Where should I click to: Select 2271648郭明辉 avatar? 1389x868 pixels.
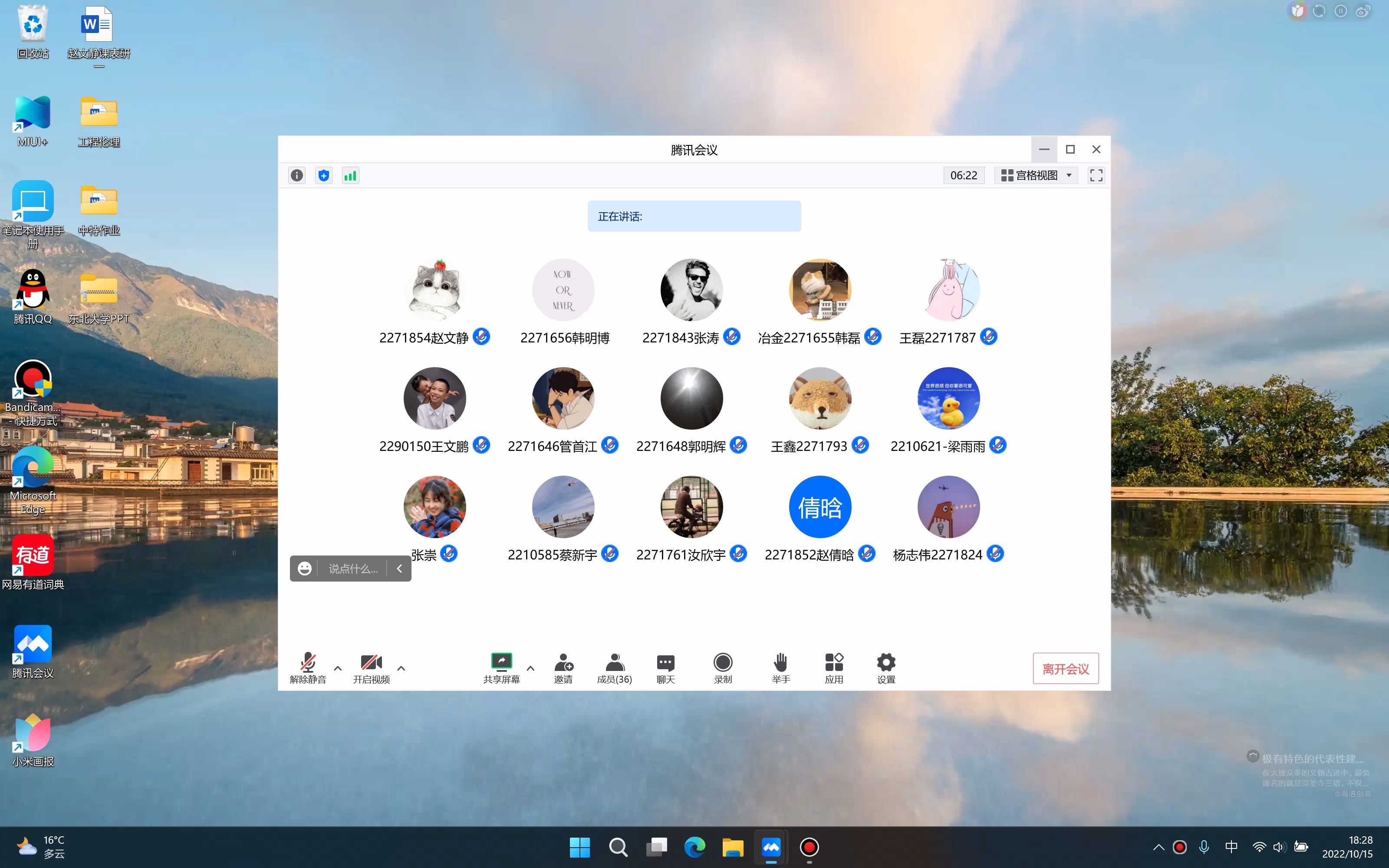tap(691, 398)
